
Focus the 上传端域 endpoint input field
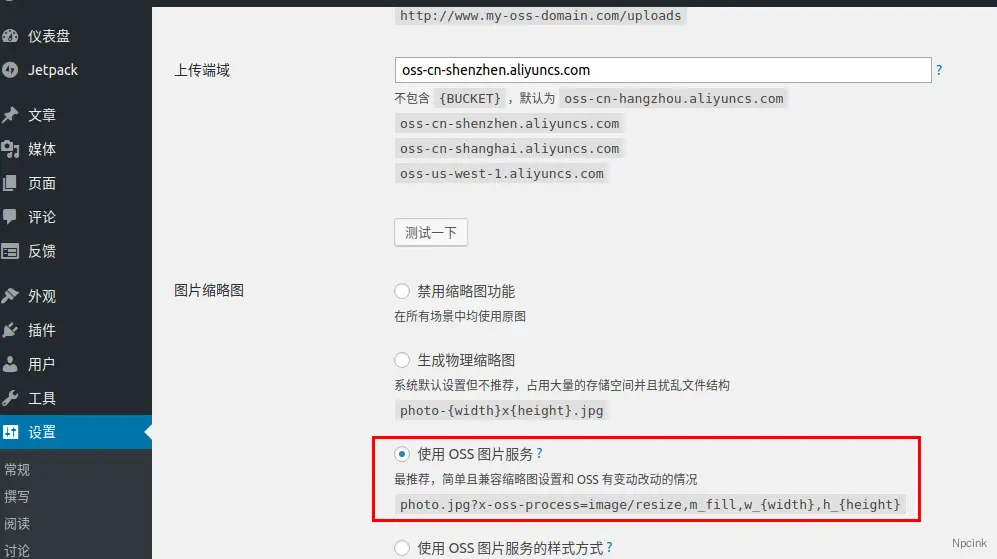pos(663,70)
